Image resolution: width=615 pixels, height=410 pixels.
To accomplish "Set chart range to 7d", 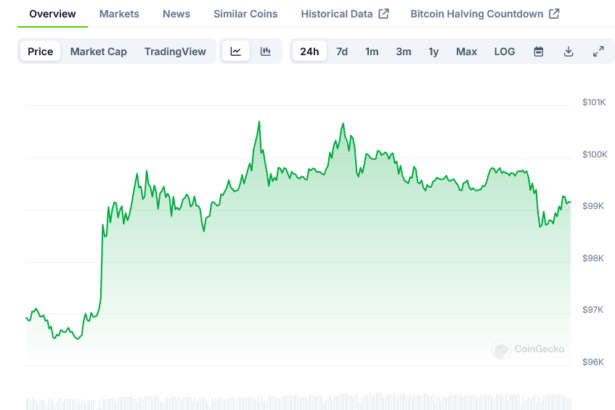I will point(342,52).
